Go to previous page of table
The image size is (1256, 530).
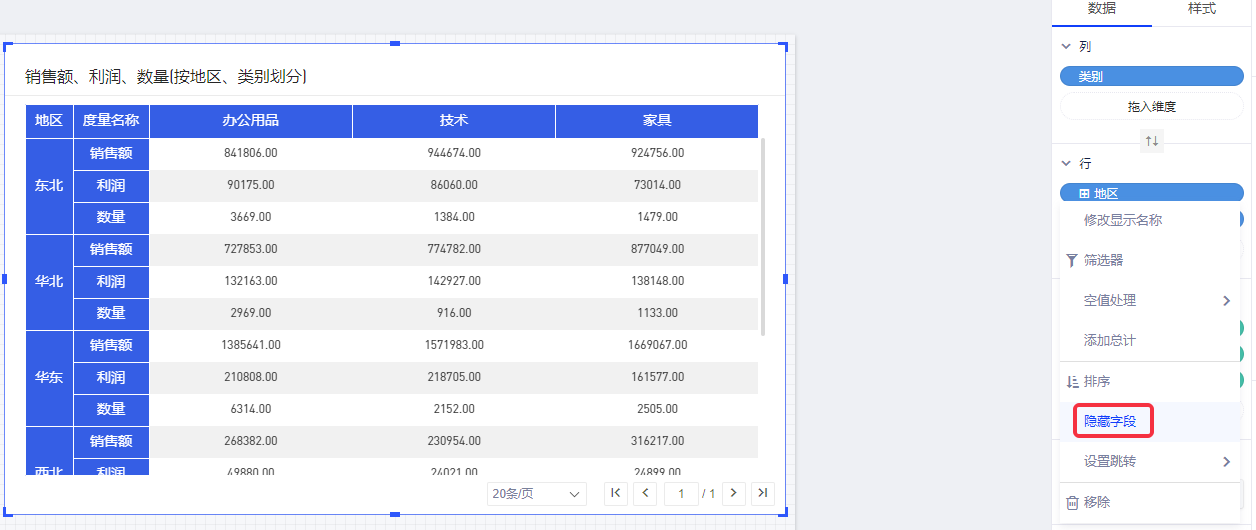click(x=646, y=493)
